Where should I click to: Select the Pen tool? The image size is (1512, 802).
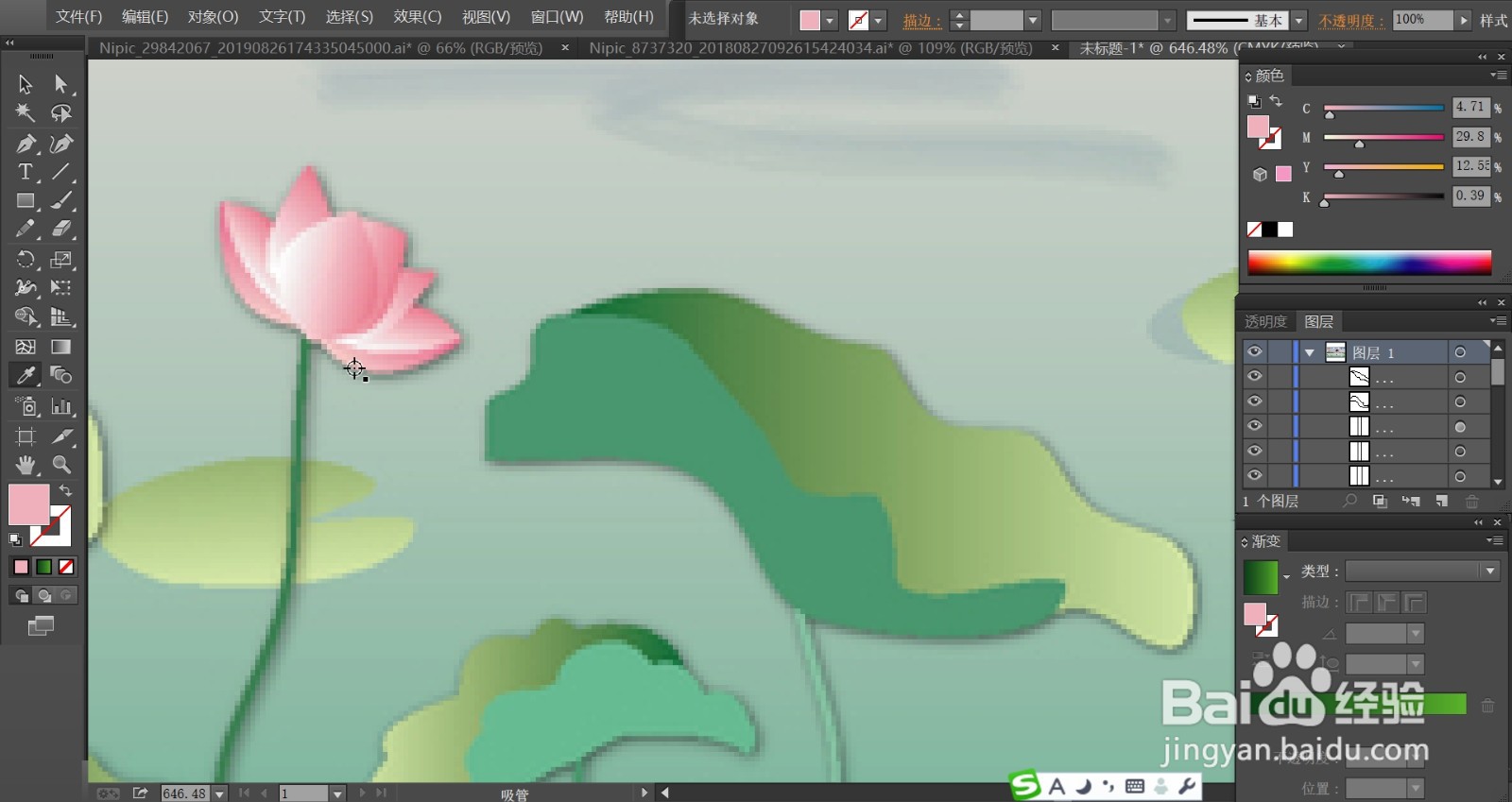coord(26,144)
